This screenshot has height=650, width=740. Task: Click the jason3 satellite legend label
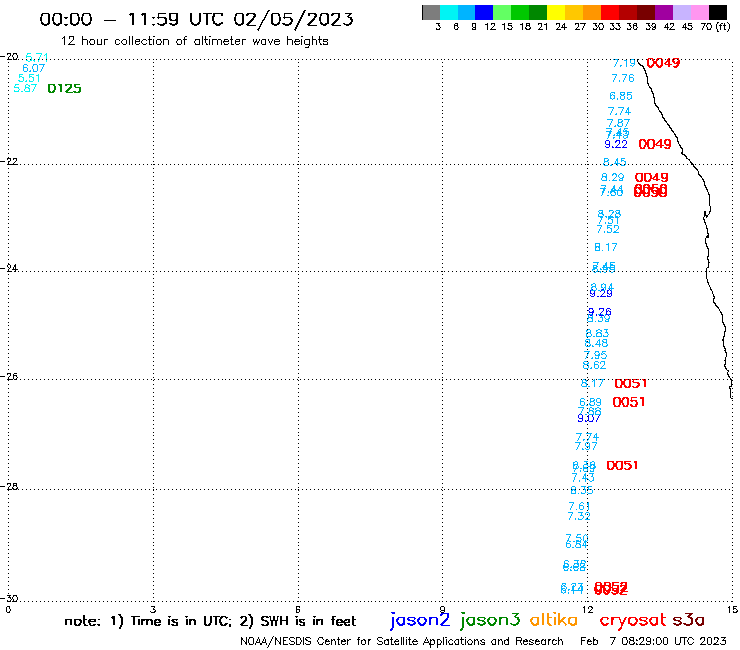(490, 620)
